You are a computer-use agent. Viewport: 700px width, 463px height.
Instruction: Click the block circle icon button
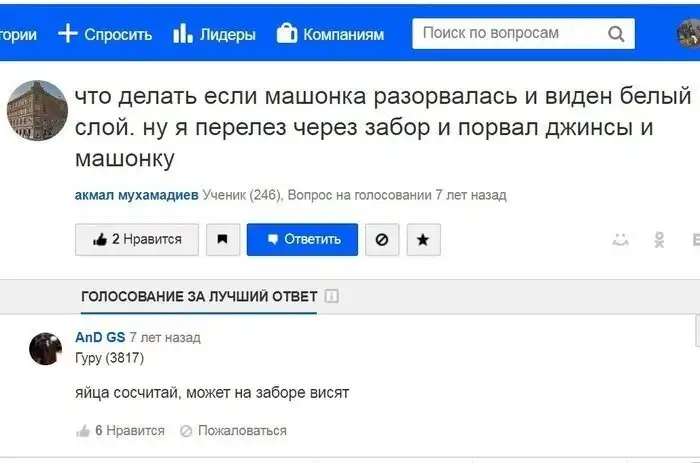coord(382,240)
